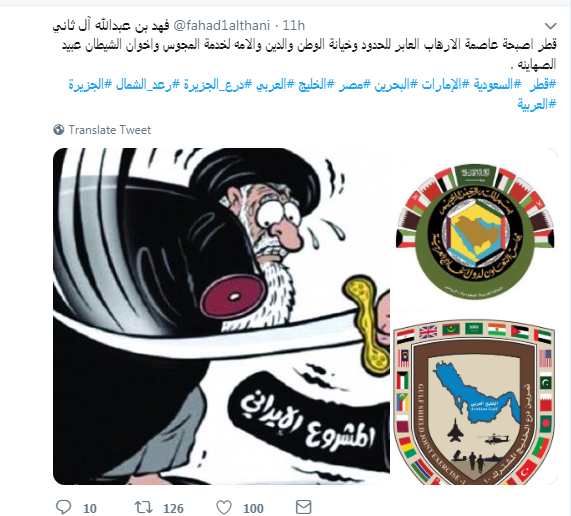Viewport: 571px width, 516px height.
Task: Open the 11h timestamp link
Action: (x=294, y=25)
